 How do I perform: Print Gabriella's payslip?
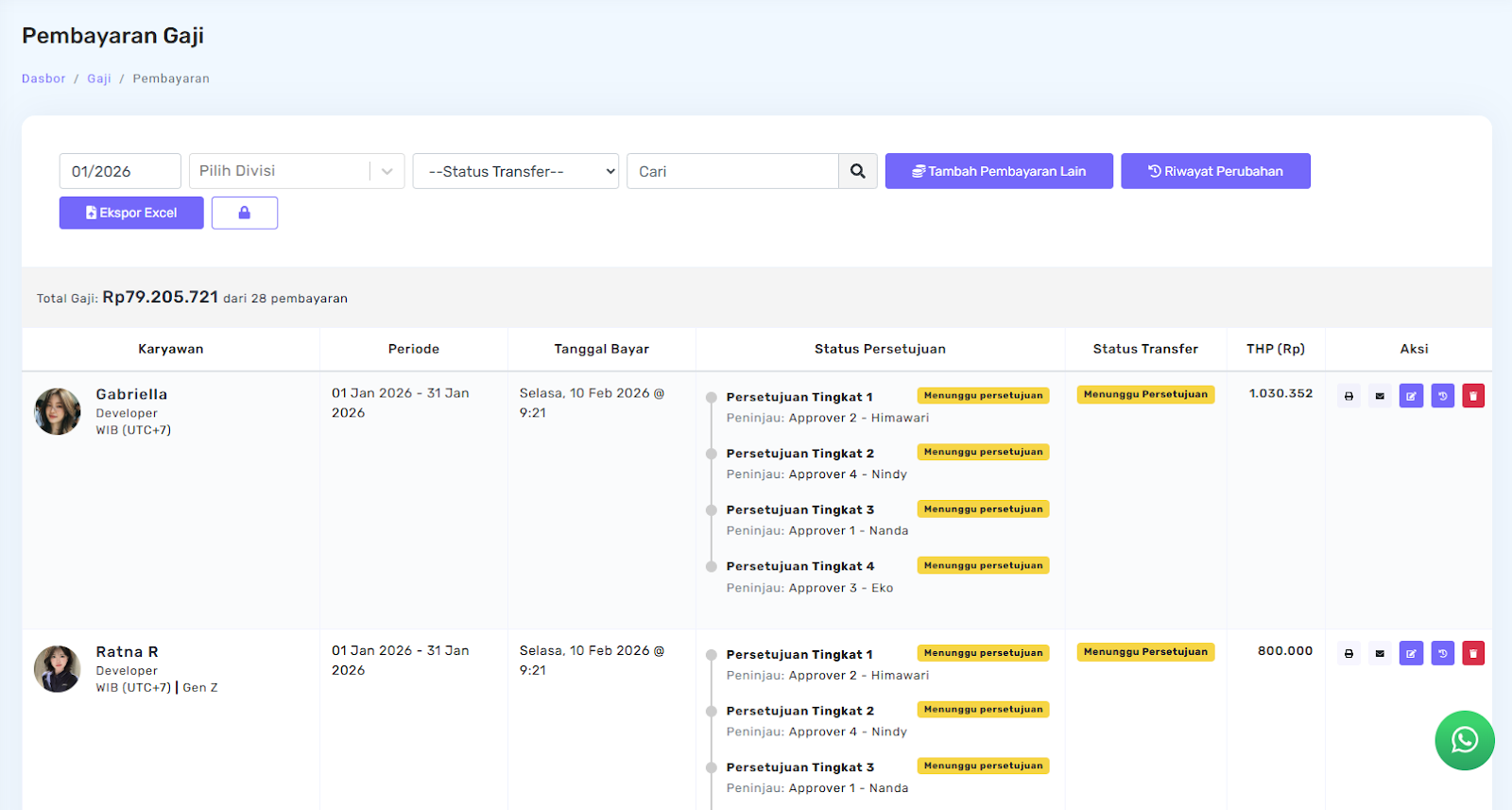click(x=1349, y=396)
